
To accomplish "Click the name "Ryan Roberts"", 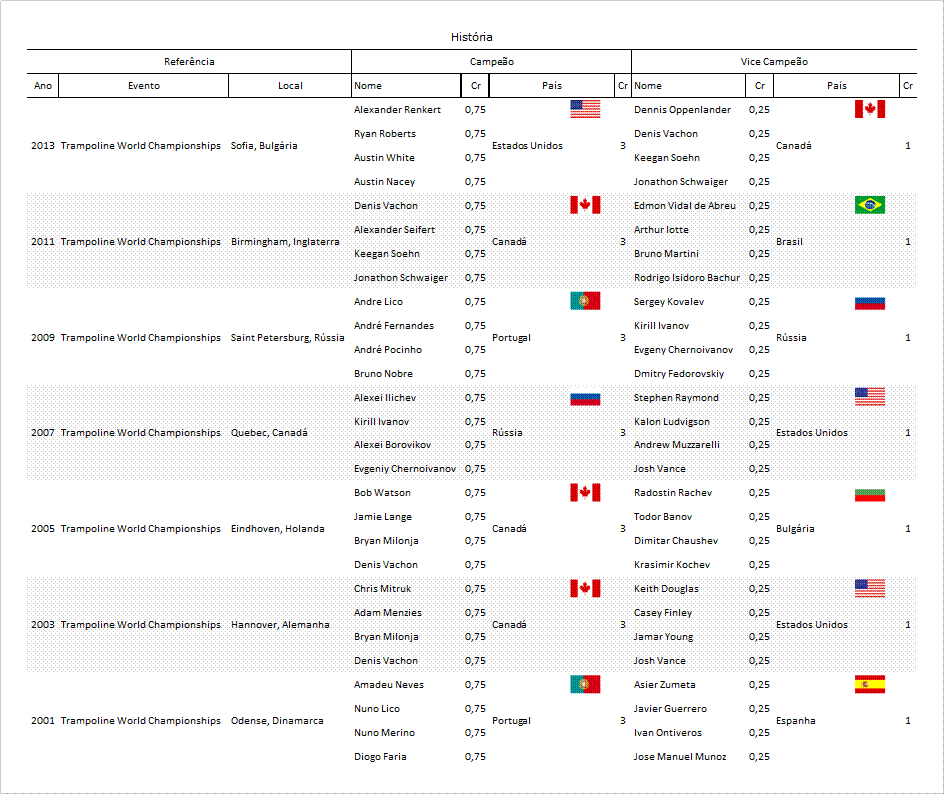I will click(x=385, y=134).
